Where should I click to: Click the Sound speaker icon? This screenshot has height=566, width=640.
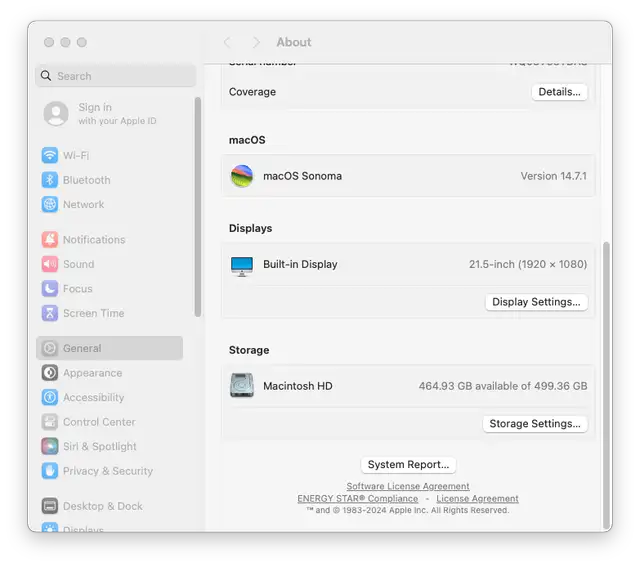click(x=50, y=264)
